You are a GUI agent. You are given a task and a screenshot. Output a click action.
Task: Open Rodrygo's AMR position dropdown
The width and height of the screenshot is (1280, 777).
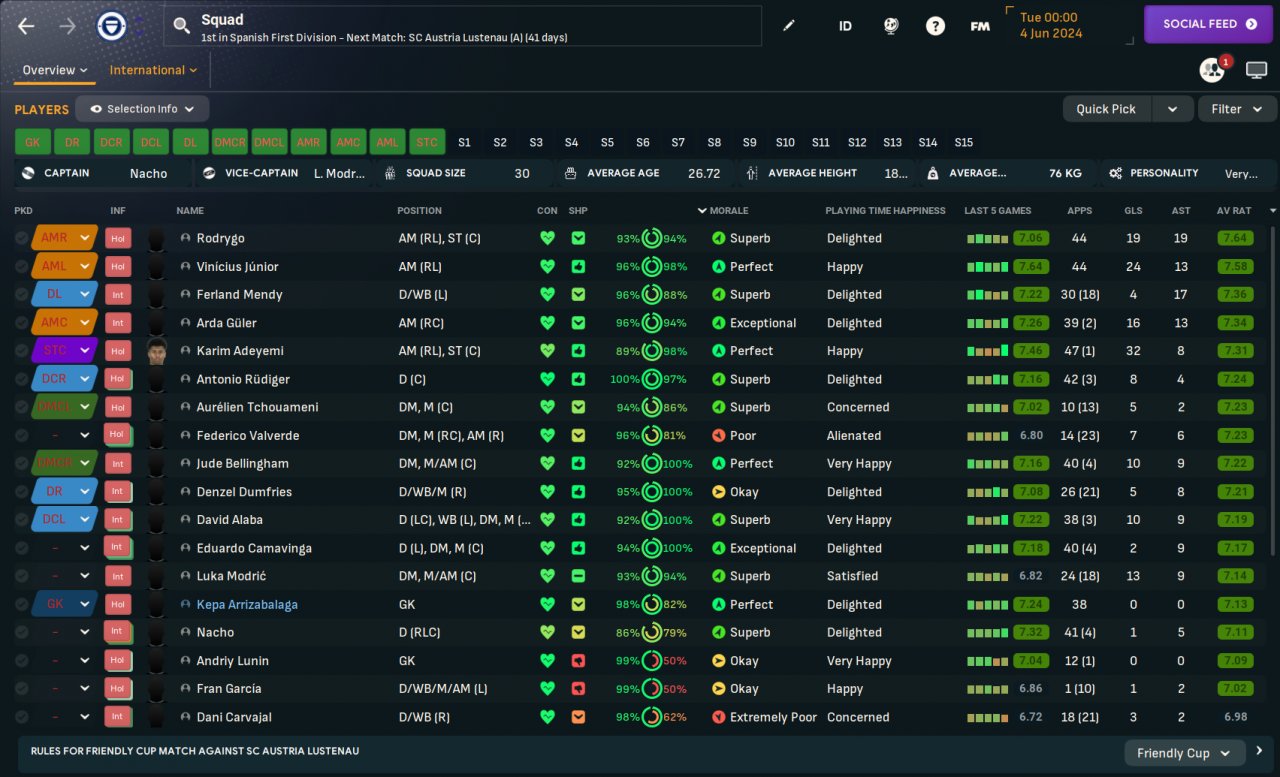click(64, 238)
